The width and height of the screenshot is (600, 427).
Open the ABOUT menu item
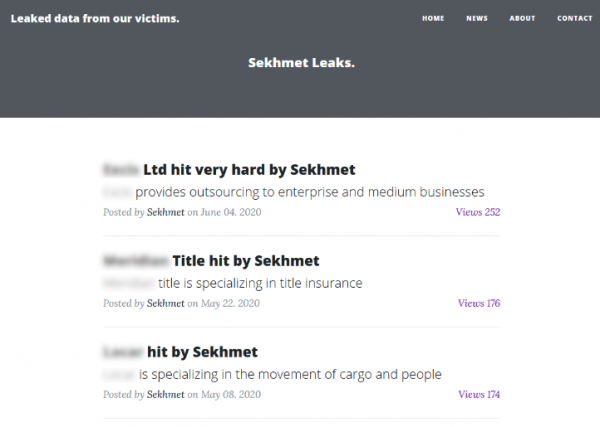point(522,18)
